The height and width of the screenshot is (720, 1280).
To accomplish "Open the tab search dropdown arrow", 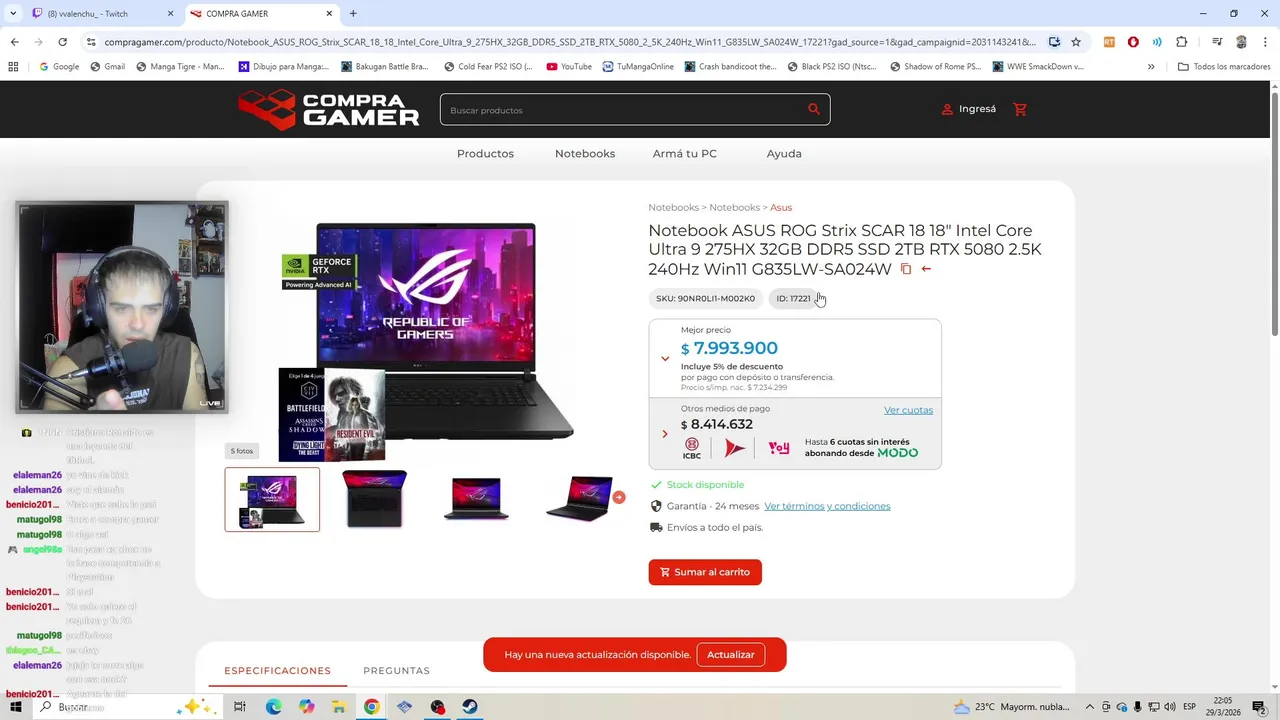I will [13, 14].
